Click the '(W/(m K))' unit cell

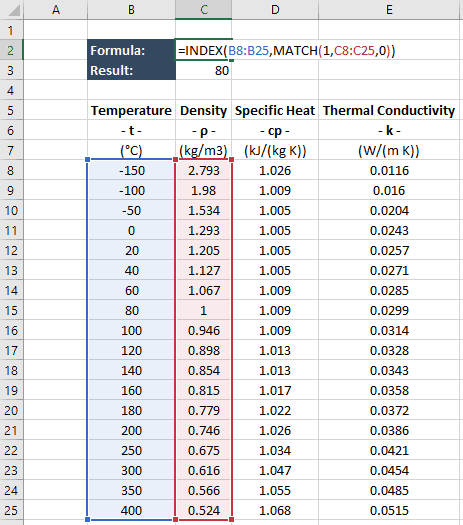click(x=389, y=150)
